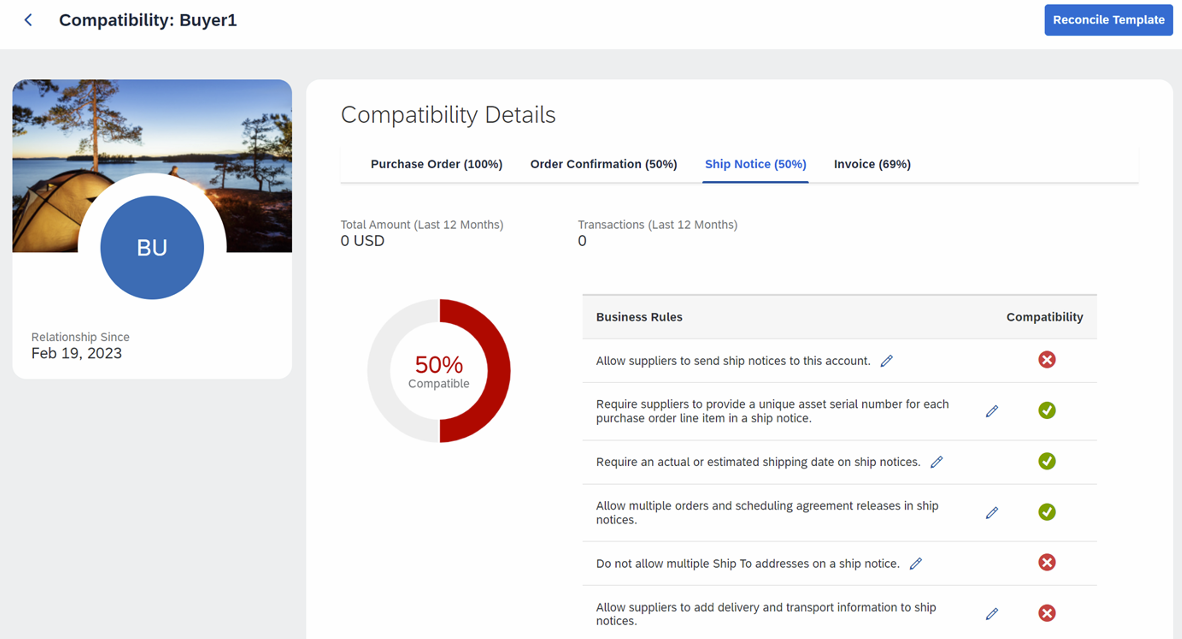Navigate back using the left arrow
Image resolution: width=1182 pixels, height=639 pixels.
pyautogui.click(x=27, y=19)
